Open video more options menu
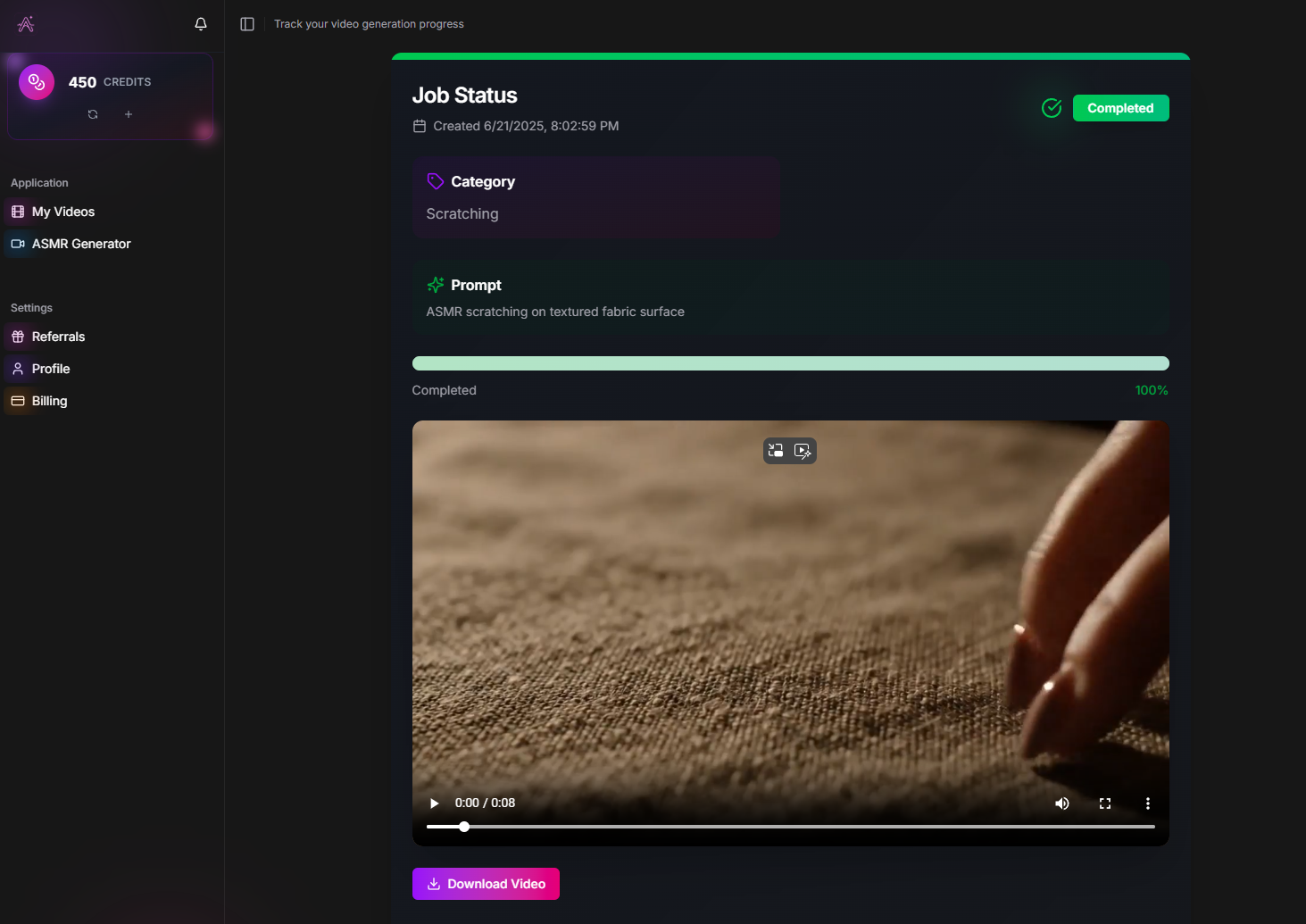The image size is (1306, 924). [x=1148, y=803]
